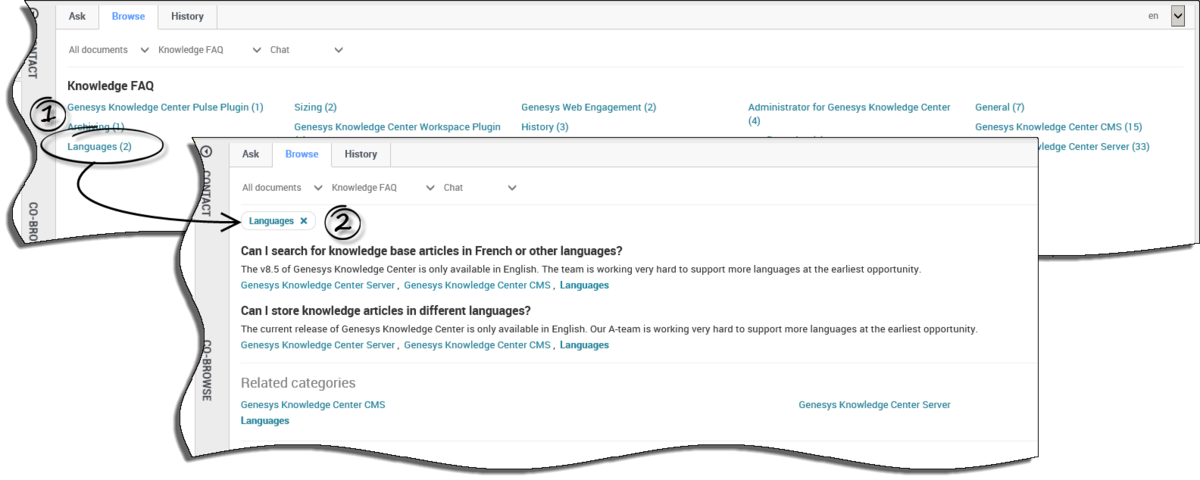Image resolution: width=1200 pixels, height=480 pixels.
Task: Click the Languages tag under the first question
Action: (584, 285)
